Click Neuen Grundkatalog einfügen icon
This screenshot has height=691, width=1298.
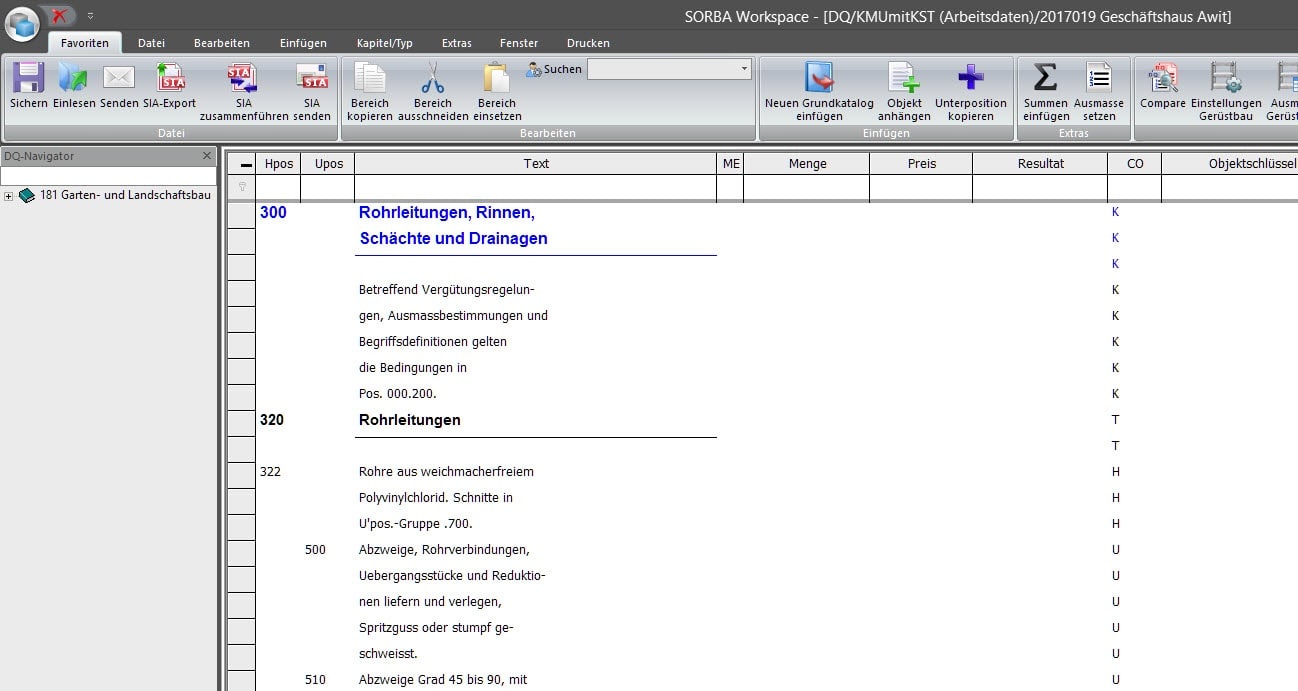[x=819, y=78]
